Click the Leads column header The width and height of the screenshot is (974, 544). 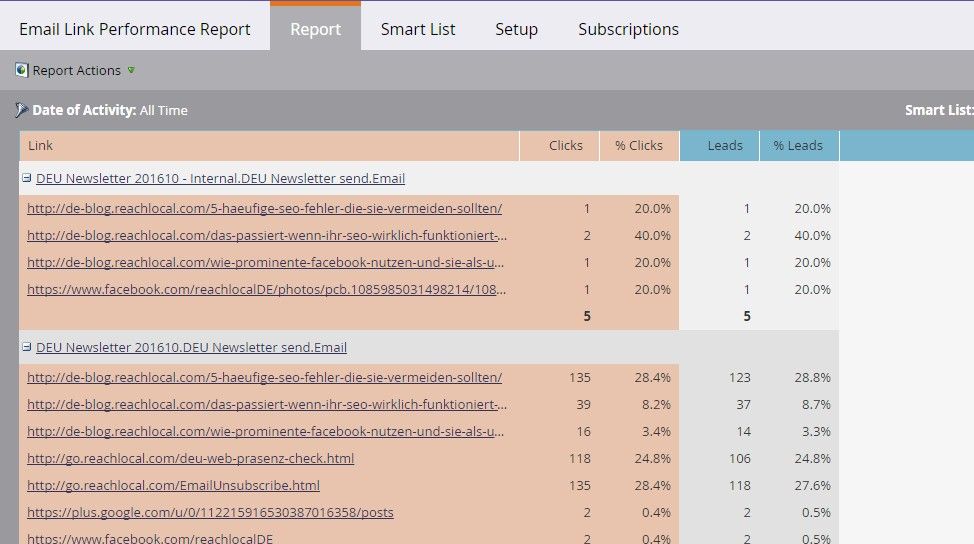724,146
